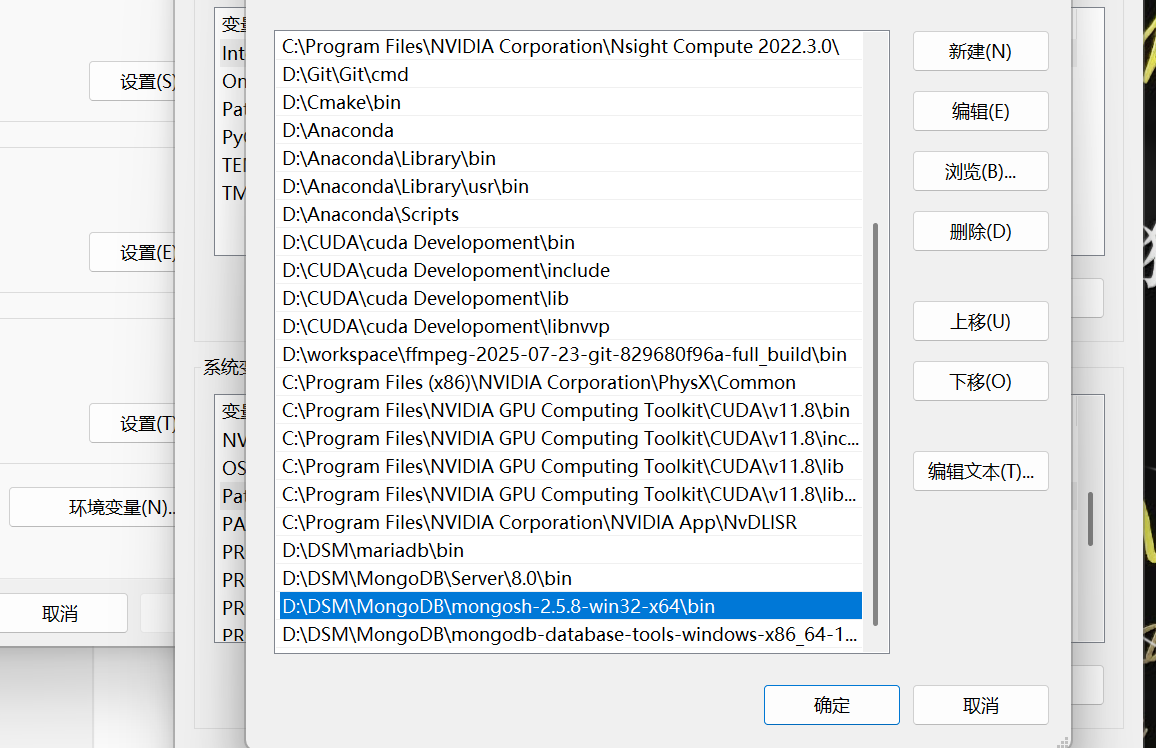This screenshot has height=748, width=1156.
Task: Click the 编辑文本(T)... button
Action: 980,470
